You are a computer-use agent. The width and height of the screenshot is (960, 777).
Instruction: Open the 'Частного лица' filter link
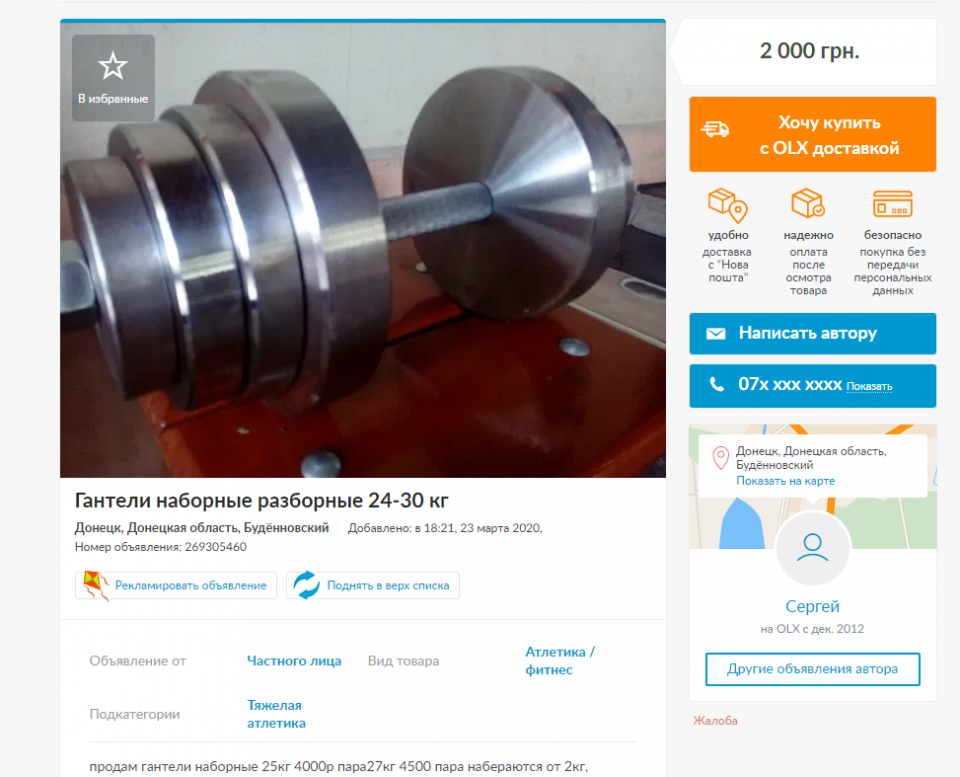pos(294,661)
